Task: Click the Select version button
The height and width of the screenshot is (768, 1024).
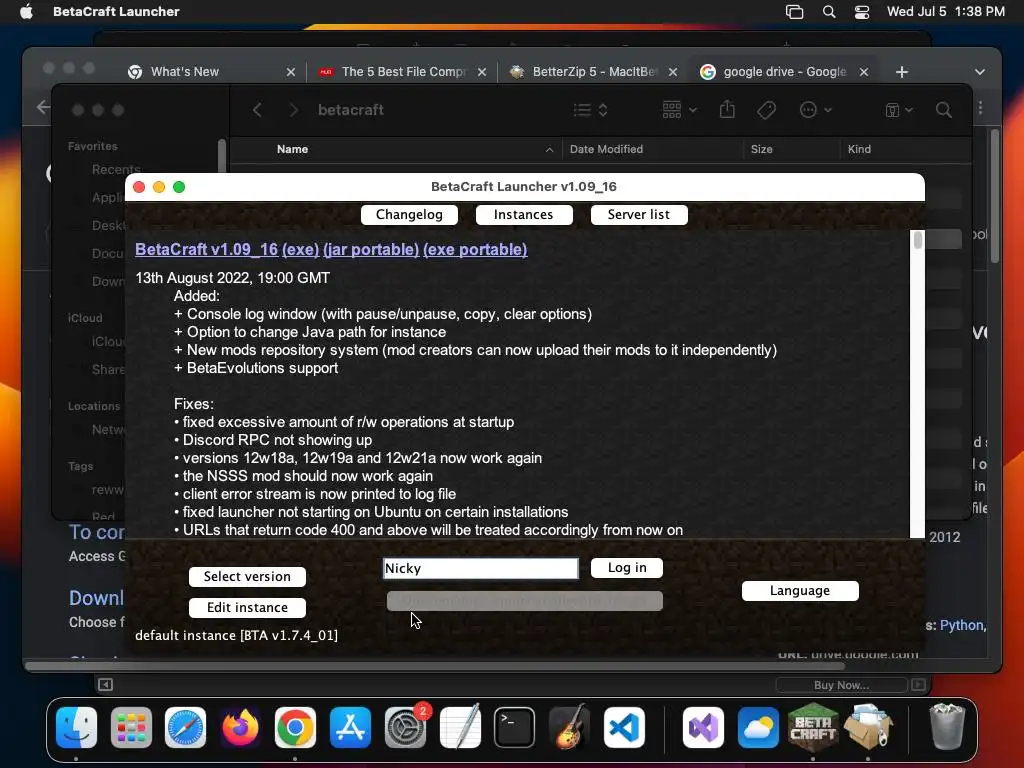Action: click(x=247, y=577)
